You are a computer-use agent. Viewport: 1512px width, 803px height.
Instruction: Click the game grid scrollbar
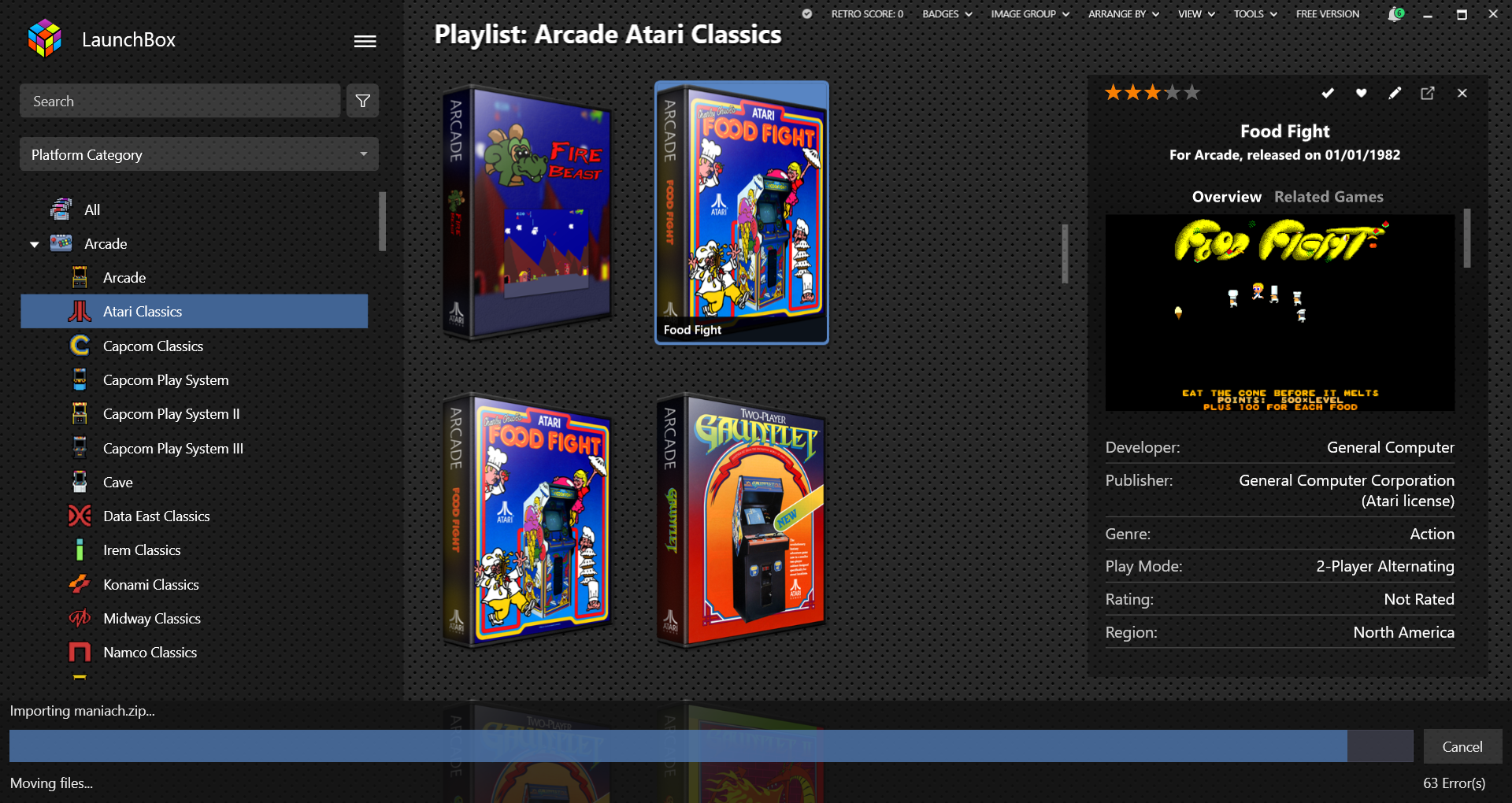(1065, 253)
